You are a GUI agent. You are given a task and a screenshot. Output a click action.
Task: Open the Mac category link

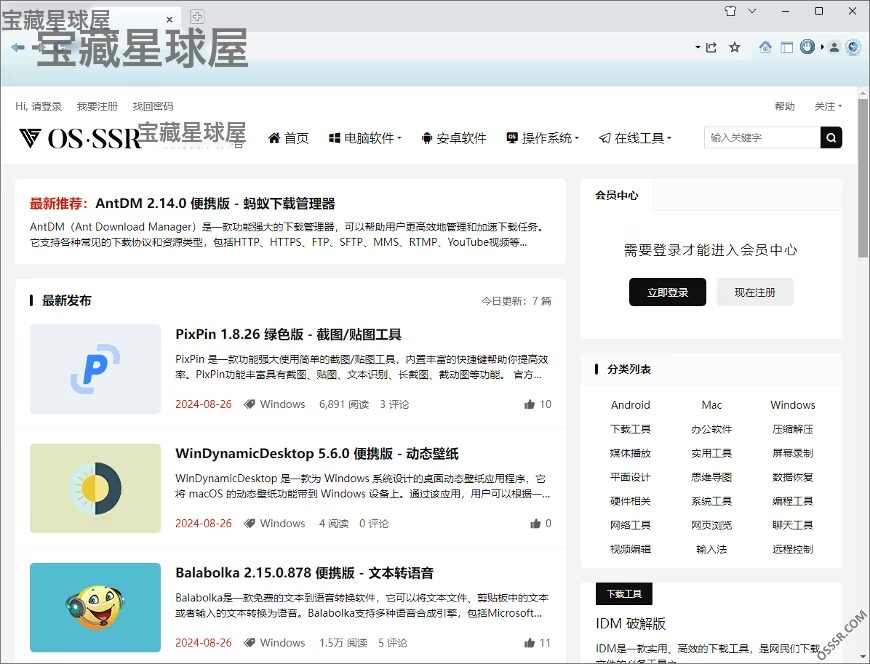[x=712, y=405]
